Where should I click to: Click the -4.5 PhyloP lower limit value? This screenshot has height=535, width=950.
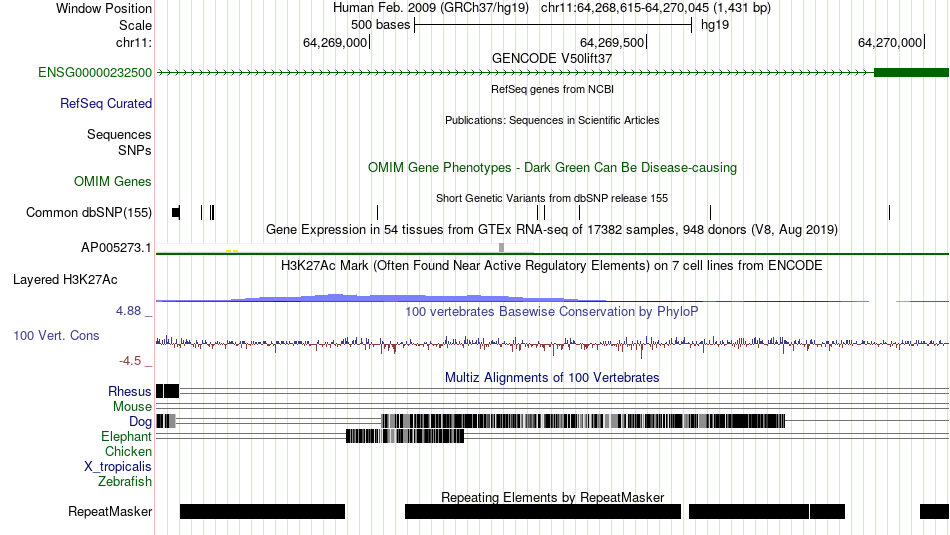(x=130, y=361)
